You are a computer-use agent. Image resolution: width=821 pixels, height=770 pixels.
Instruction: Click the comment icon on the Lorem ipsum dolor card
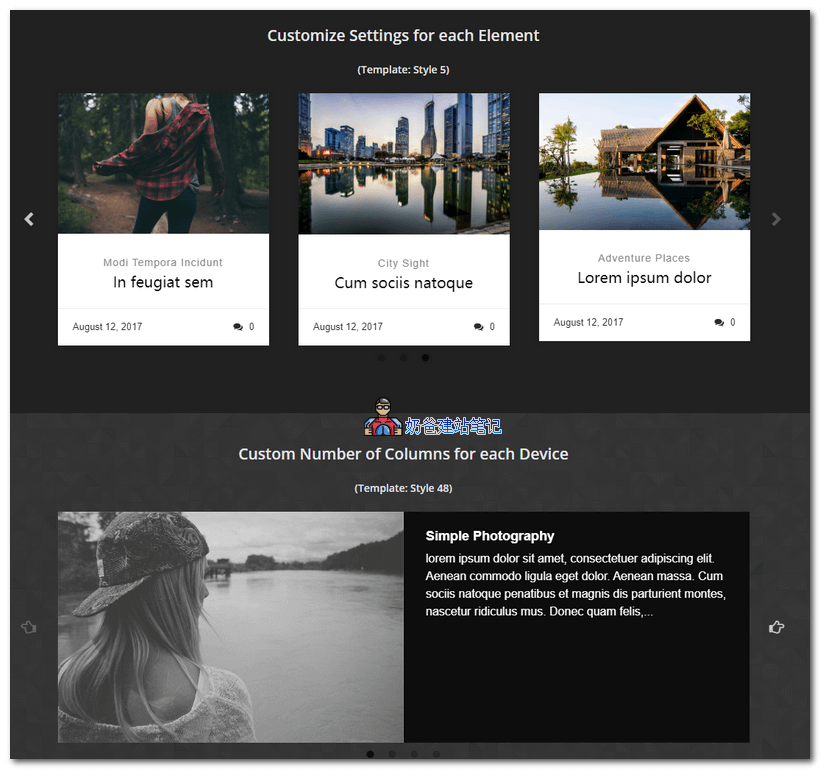(x=719, y=323)
